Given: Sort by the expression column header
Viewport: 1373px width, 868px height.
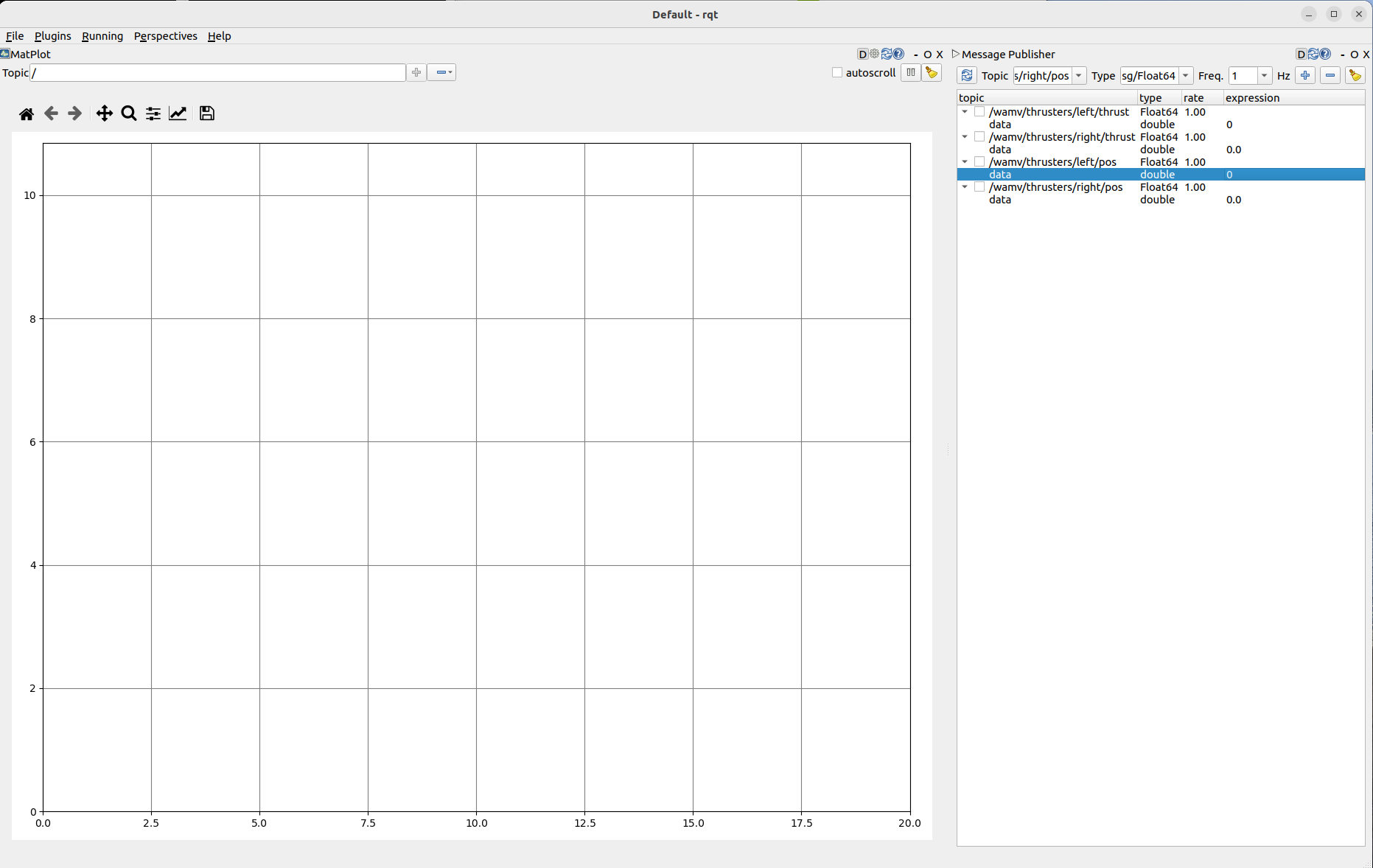Looking at the screenshot, I should click(1294, 98).
